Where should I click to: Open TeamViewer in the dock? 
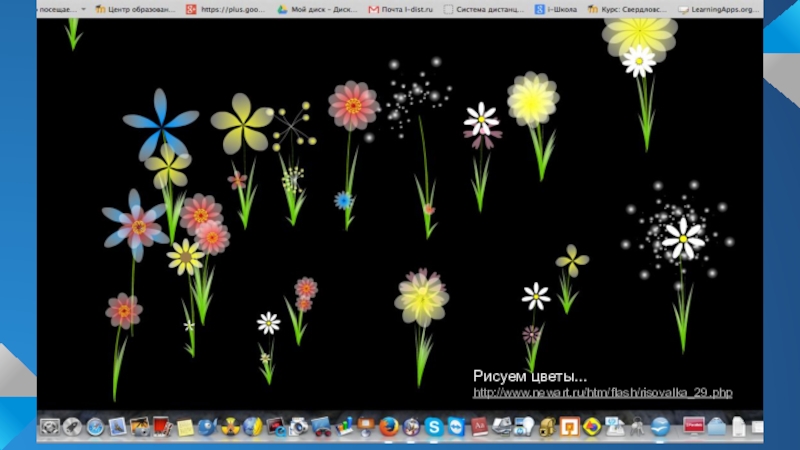[457, 427]
